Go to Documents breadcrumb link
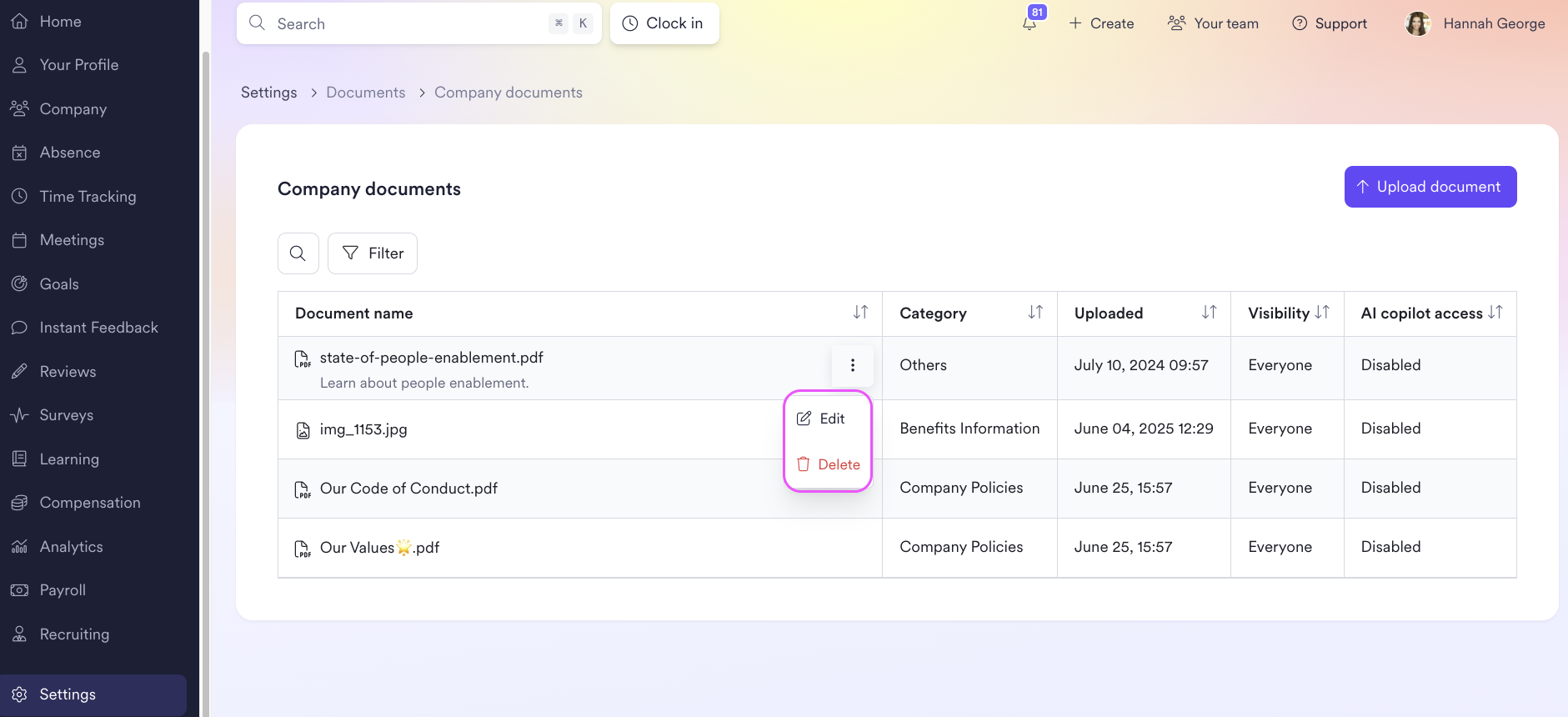Viewport: 1568px width, 717px height. pyautogui.click(x=366, y=93)
